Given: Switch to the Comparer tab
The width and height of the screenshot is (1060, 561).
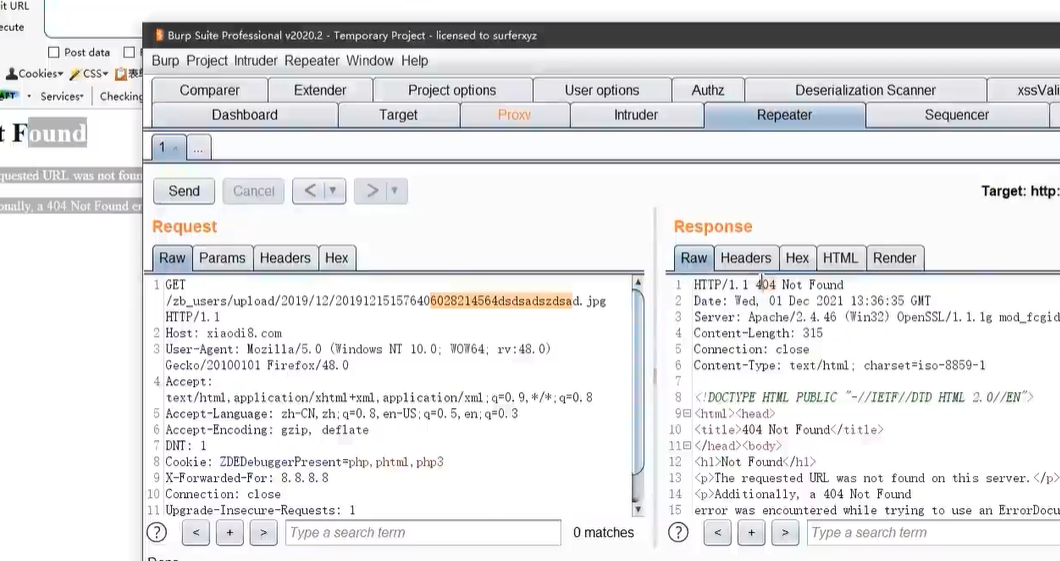Looking at the screenshot, I should point(210,91).
